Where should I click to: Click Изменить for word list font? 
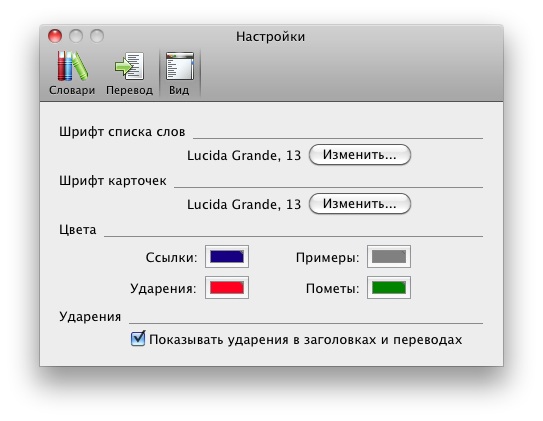(x=360, y=155)
